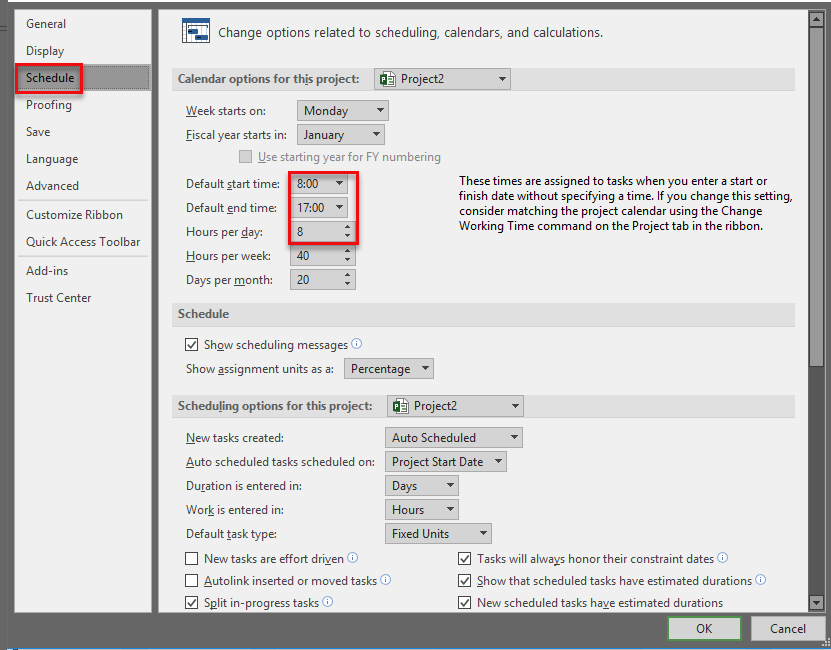Click the vertical scrollbar down arrow
The image size is (831, 650).
816,603
